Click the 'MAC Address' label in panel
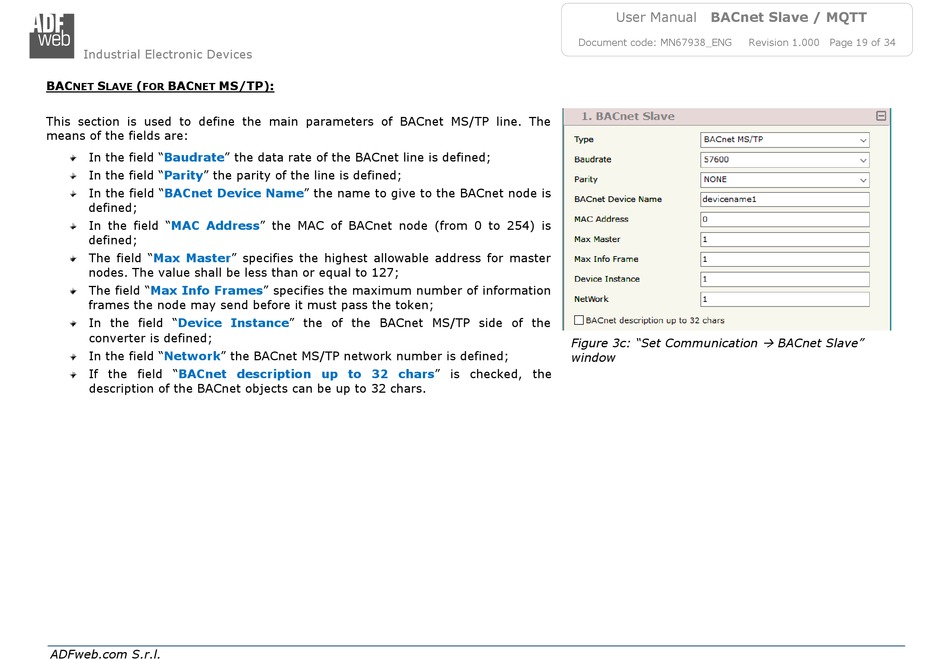This screenshot has width=950, height=659. tap(601, 219)
